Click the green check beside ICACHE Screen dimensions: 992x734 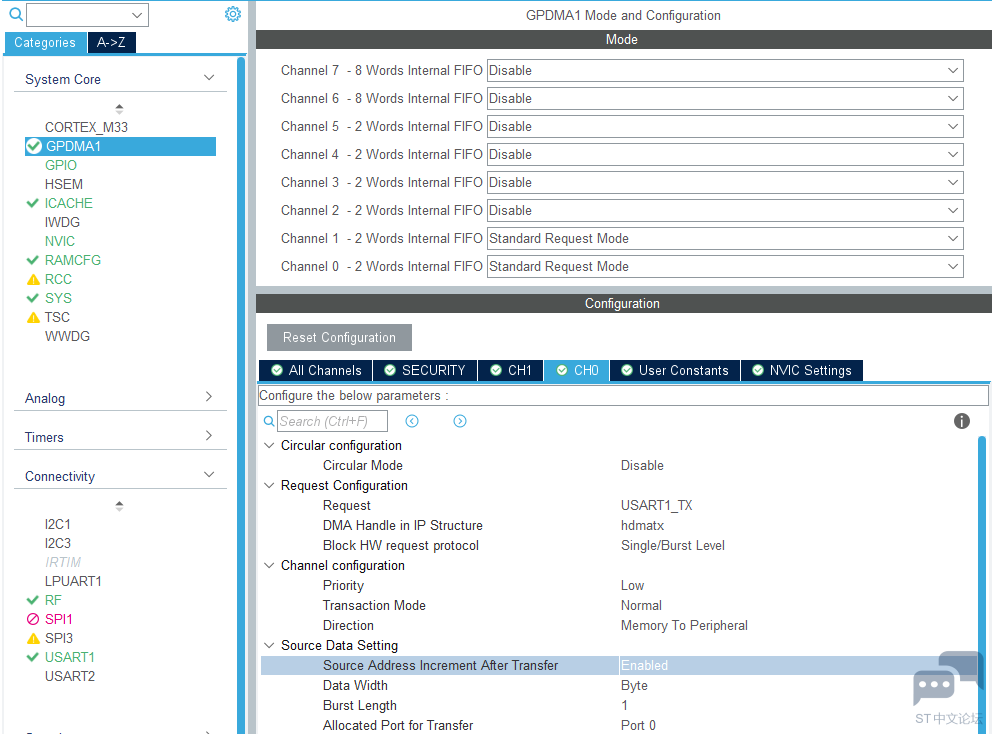pos(33,203)
